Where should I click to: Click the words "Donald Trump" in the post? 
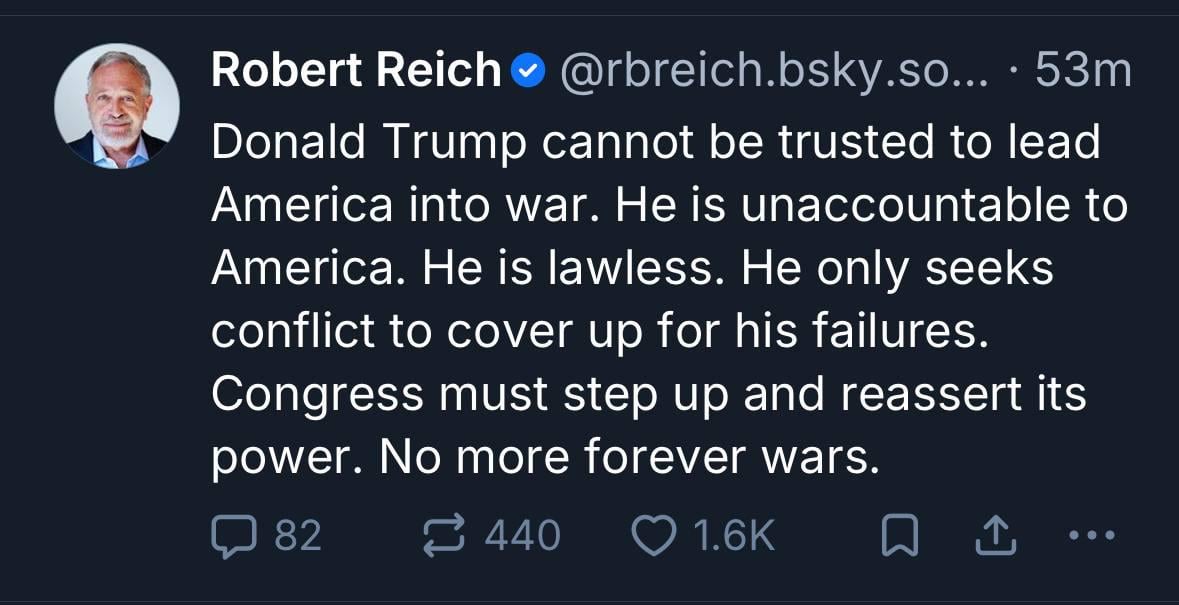point(369,143)
